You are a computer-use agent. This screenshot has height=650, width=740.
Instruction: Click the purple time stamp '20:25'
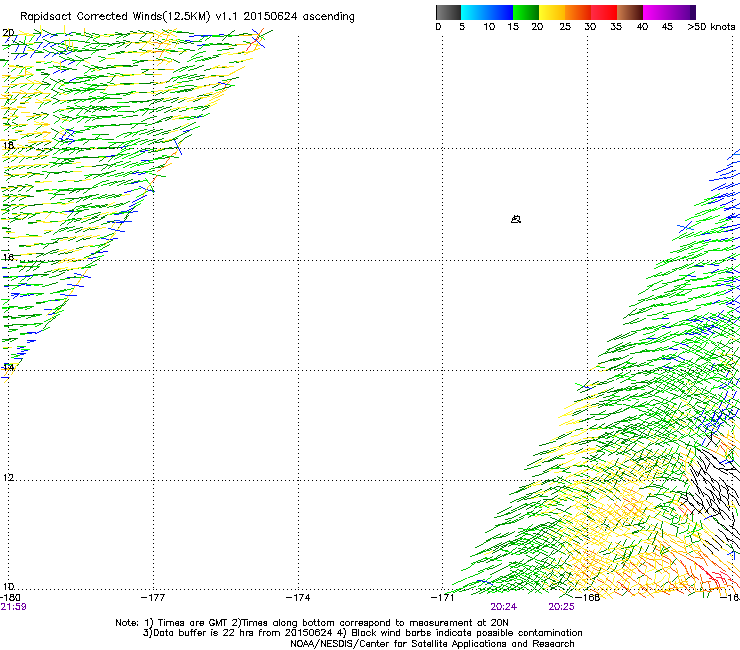pyautogui.click(x=561, y=607)
